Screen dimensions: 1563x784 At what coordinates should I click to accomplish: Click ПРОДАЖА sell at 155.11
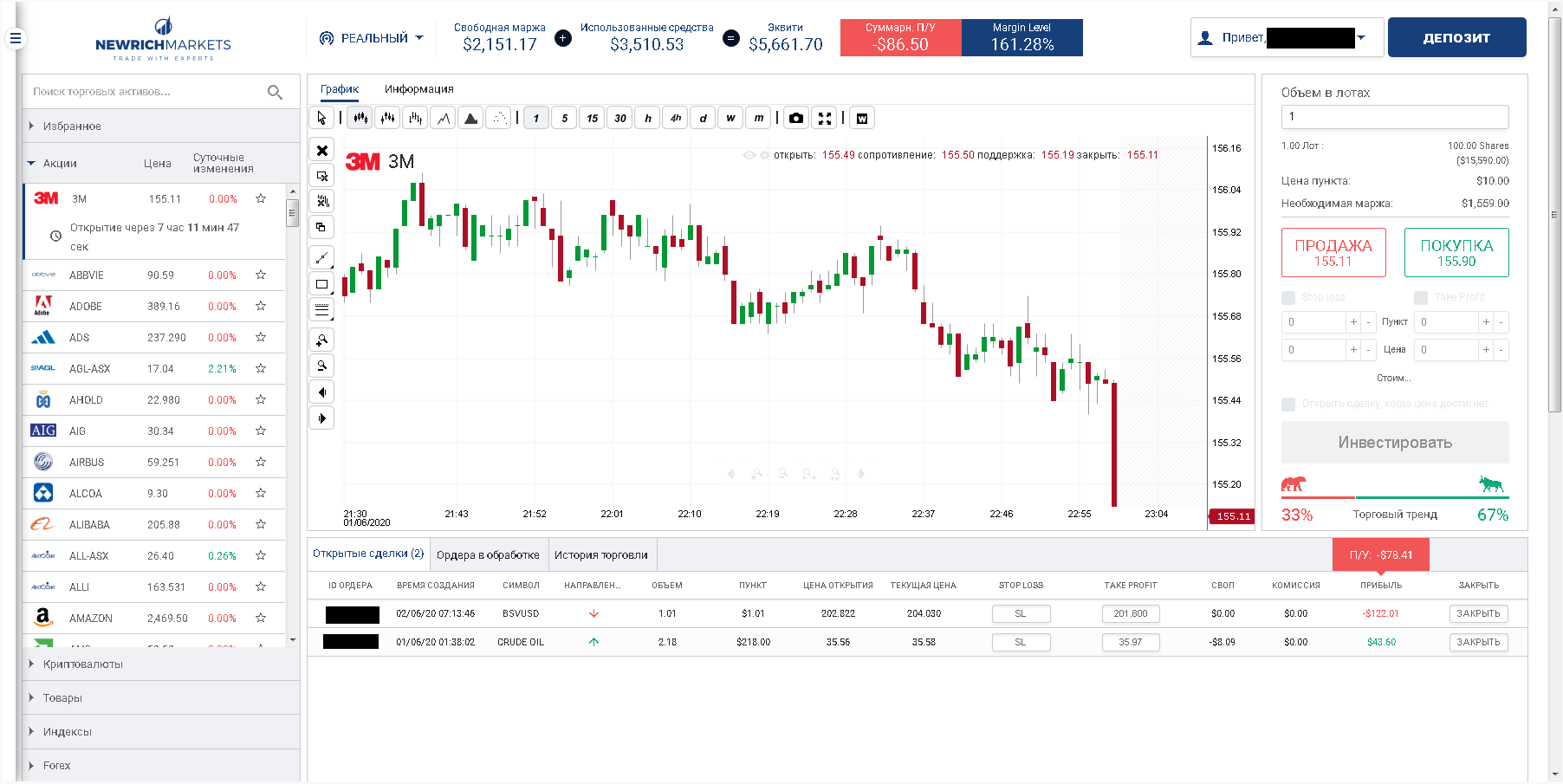point(1333,253)
